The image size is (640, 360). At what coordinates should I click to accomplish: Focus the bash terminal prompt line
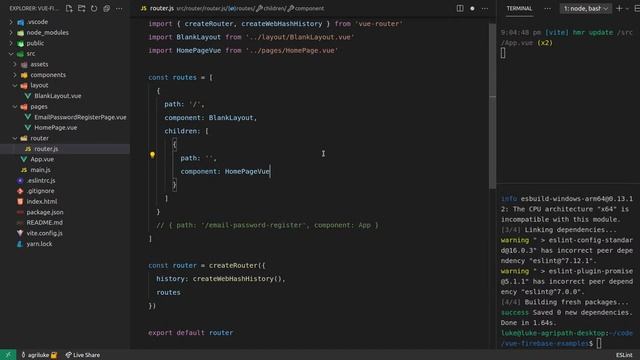click(567, 338)
